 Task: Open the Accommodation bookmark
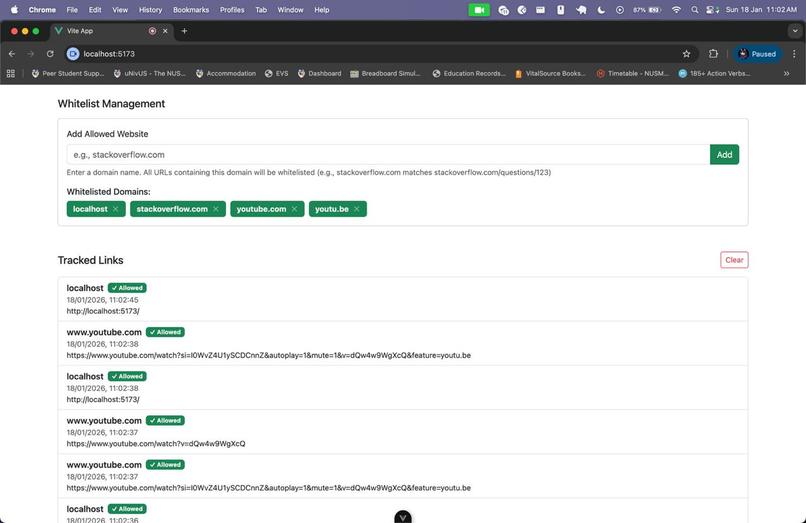click(226, 74)
